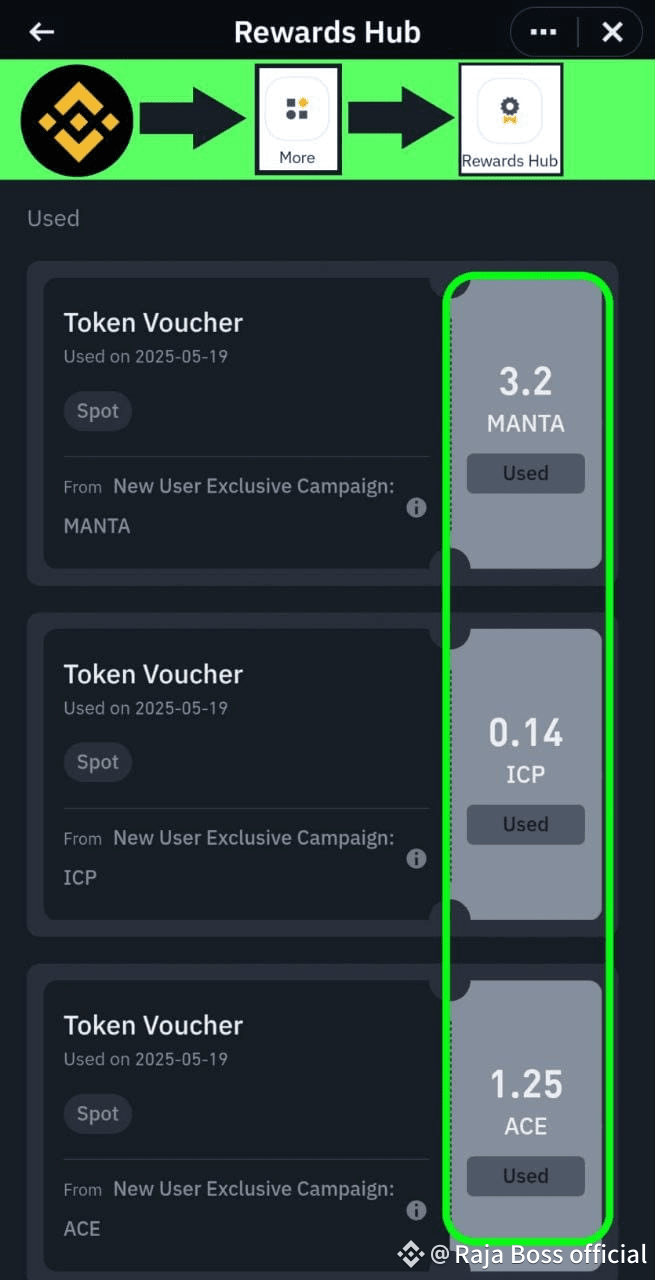Open info for the ACE campaign

[x=416, y=1210]
